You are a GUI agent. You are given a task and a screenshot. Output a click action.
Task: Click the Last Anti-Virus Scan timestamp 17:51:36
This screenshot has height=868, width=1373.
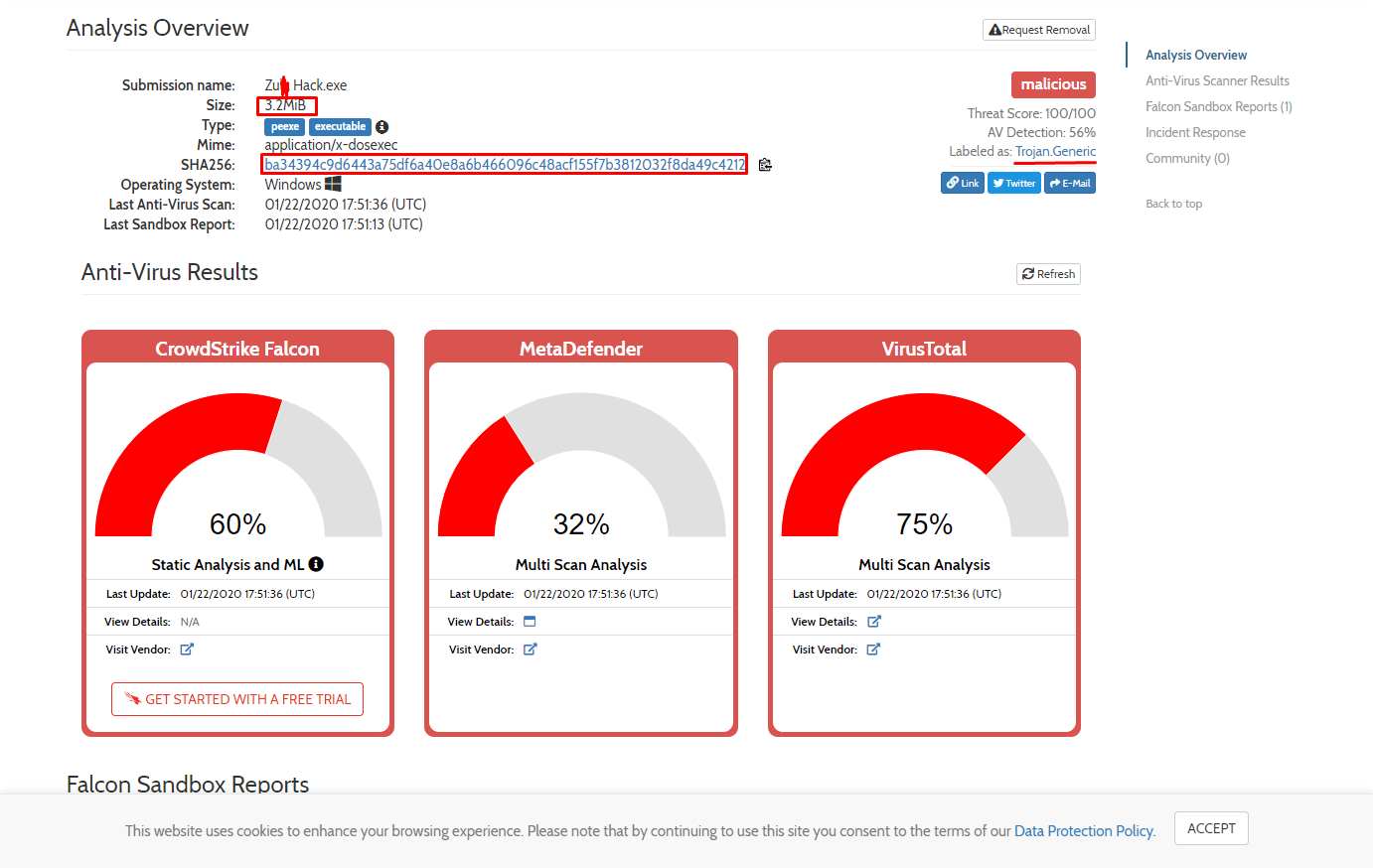click(346, 205)
